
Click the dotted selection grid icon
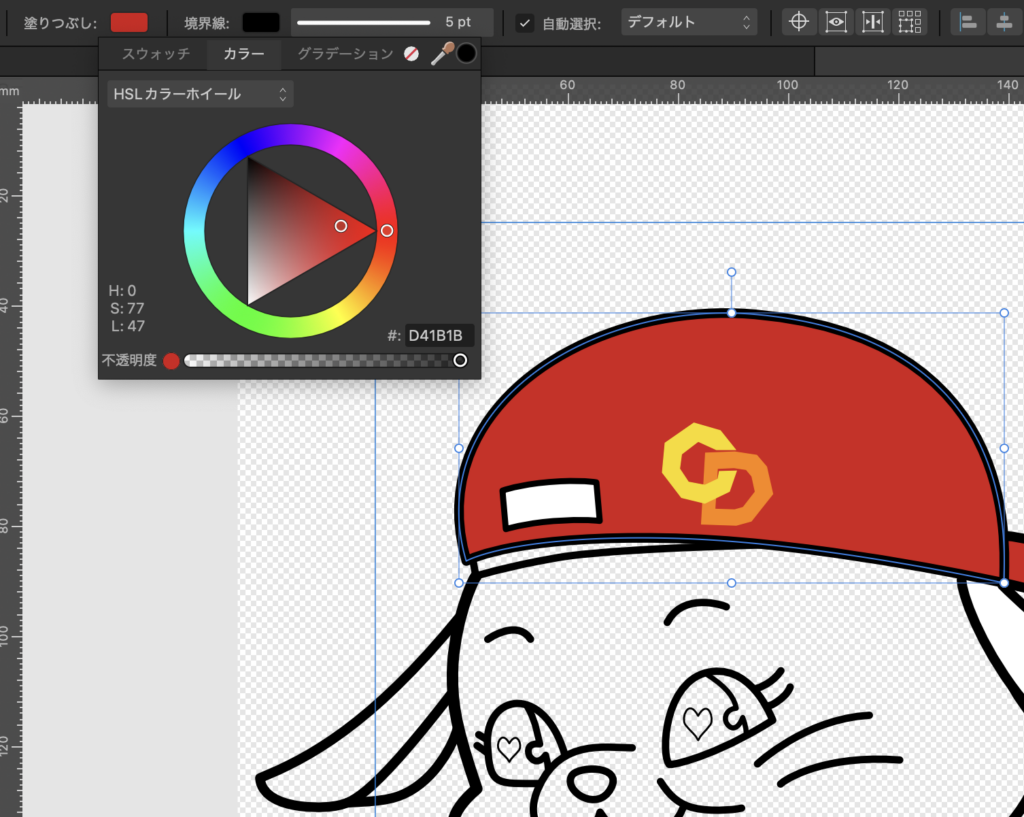pyautogui.click(x=909, y=22)
